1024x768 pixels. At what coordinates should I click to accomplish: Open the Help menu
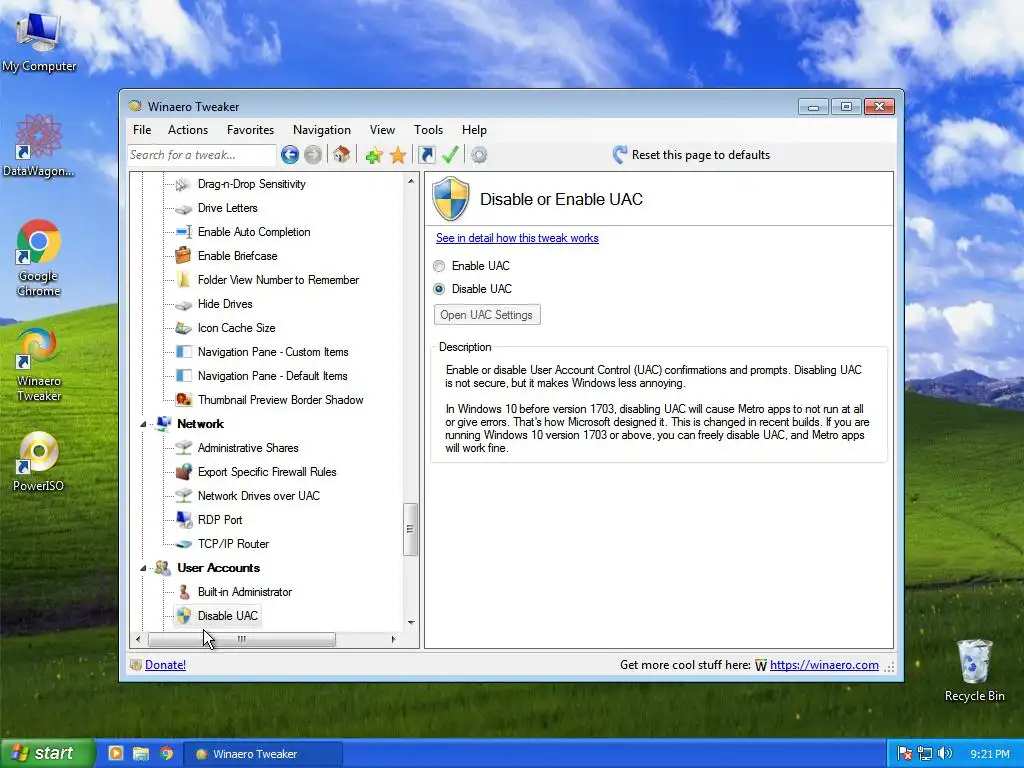point(474,130)
